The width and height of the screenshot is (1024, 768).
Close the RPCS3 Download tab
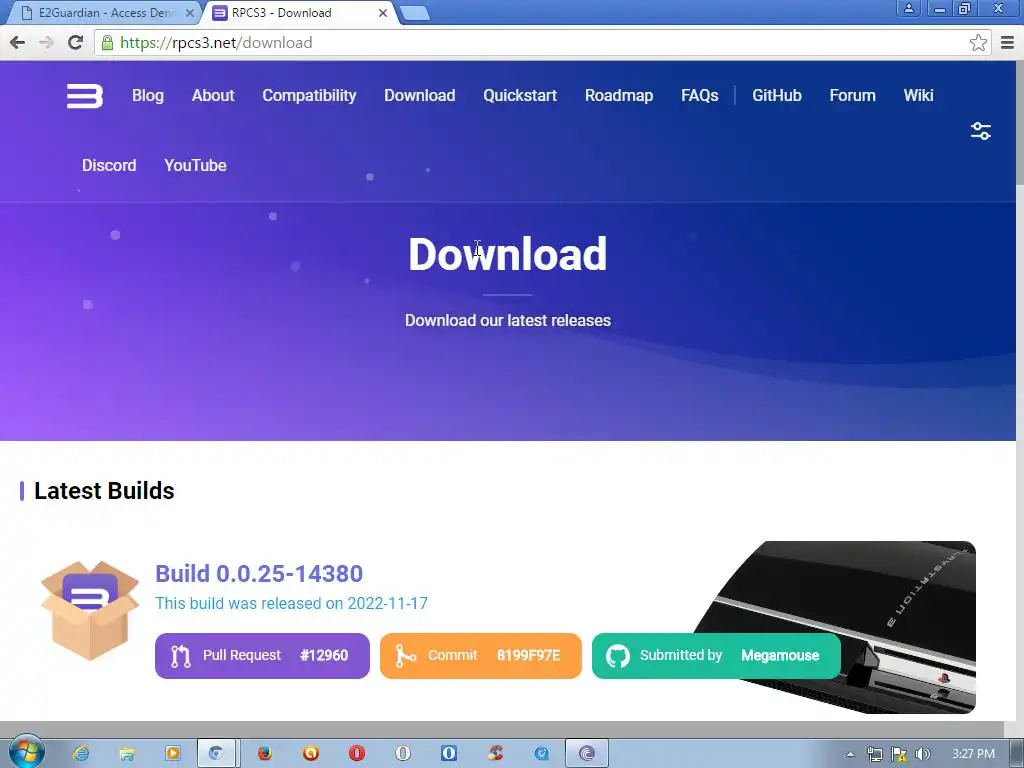(383, 13)
